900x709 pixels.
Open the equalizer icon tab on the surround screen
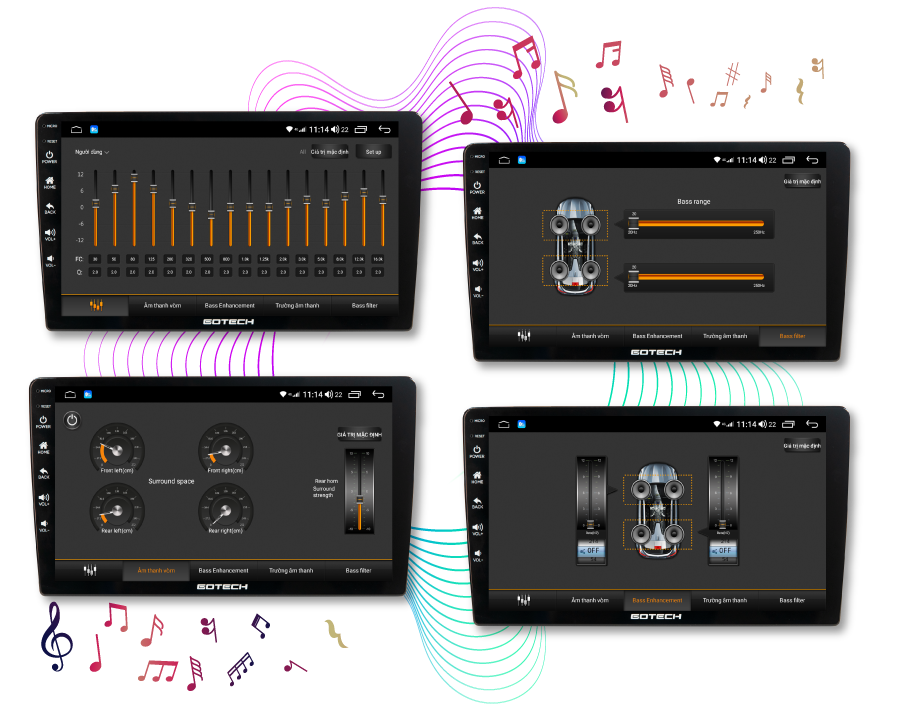pos(90,571)
